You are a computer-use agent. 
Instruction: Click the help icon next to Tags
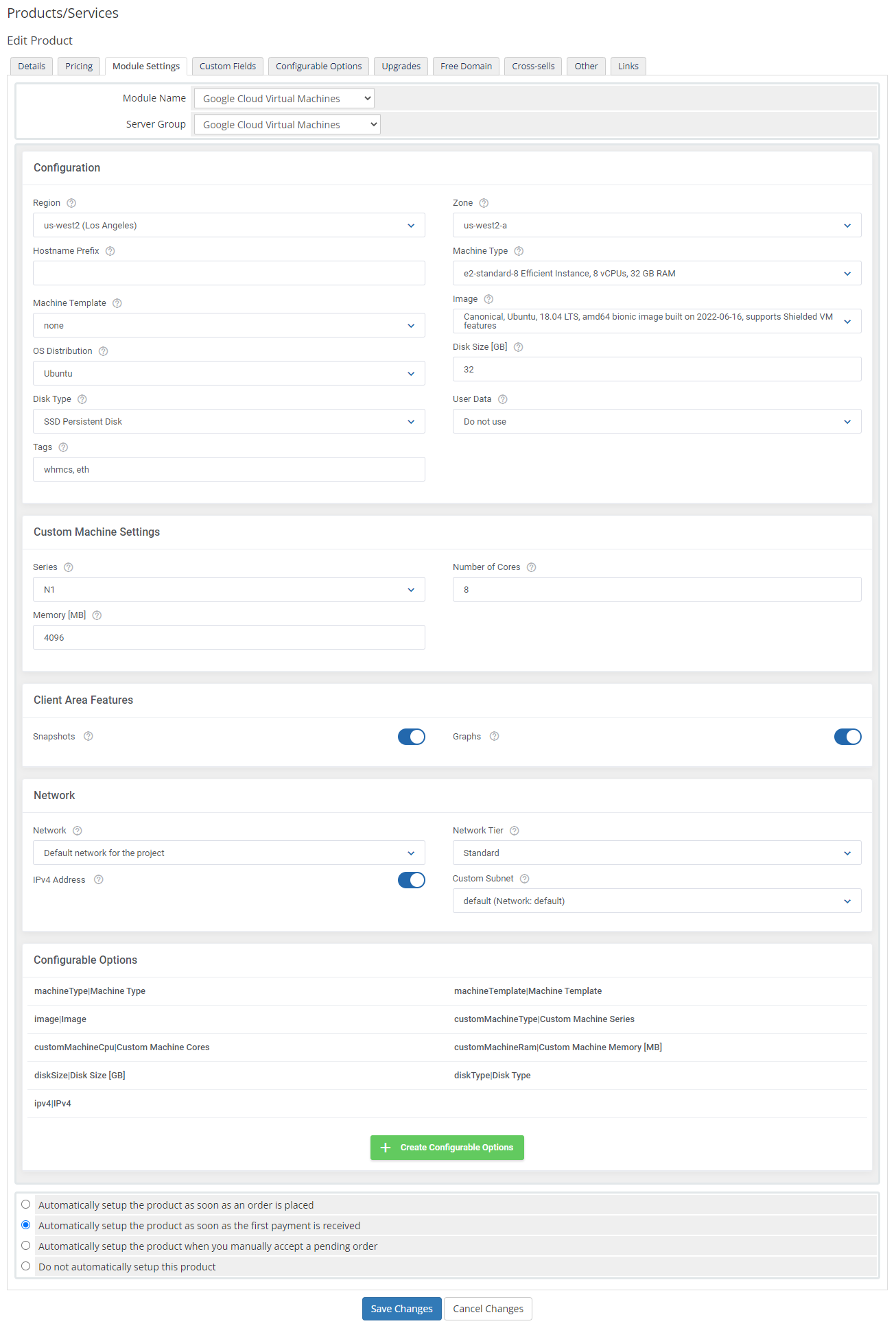click(x=63, y=447)
